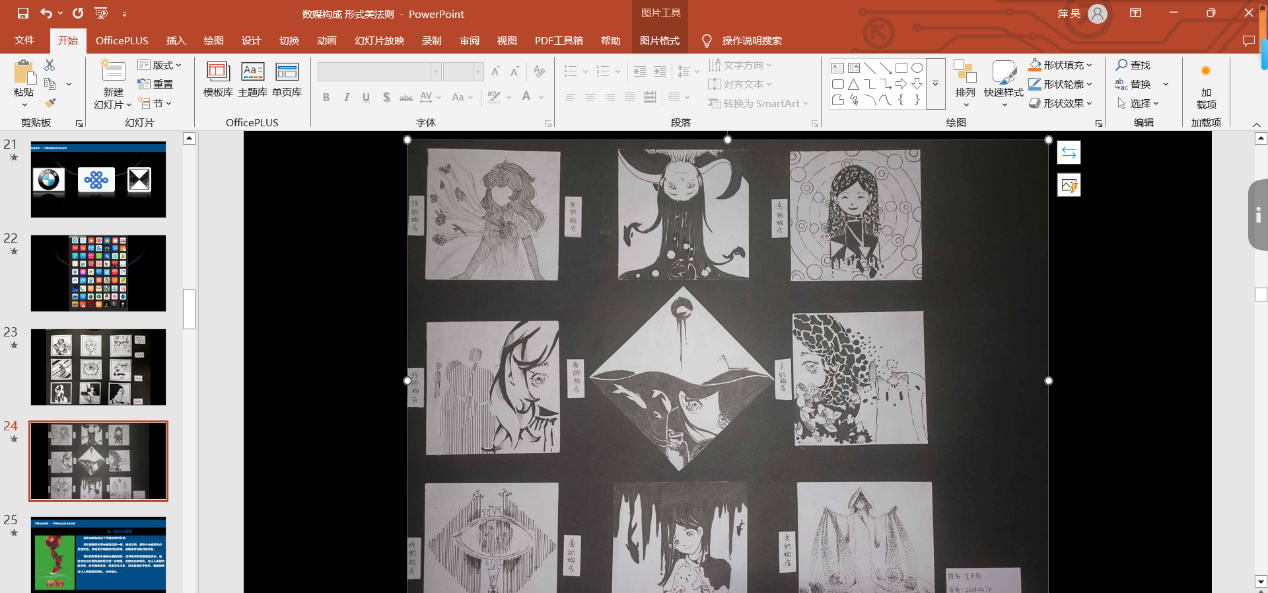Click the 加载项 add-ins icon
The width and height of the screenshot is (1268, 593).
[1206, 71]
